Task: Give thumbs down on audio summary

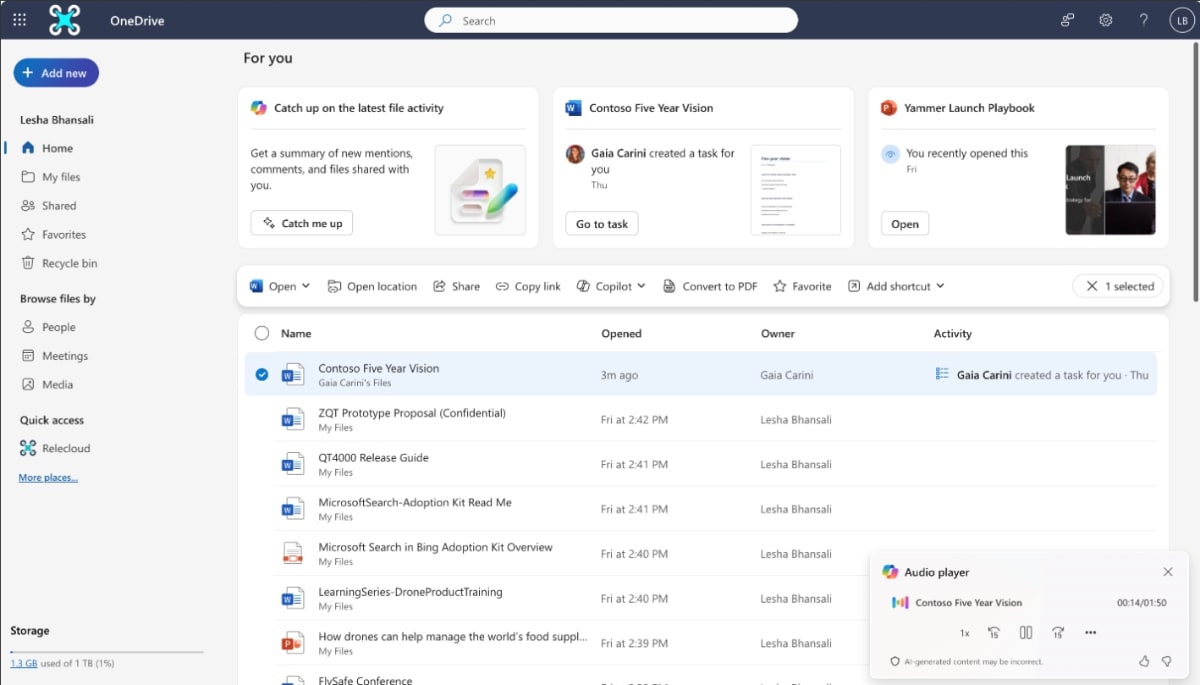Action: (x=1166, y=661)
